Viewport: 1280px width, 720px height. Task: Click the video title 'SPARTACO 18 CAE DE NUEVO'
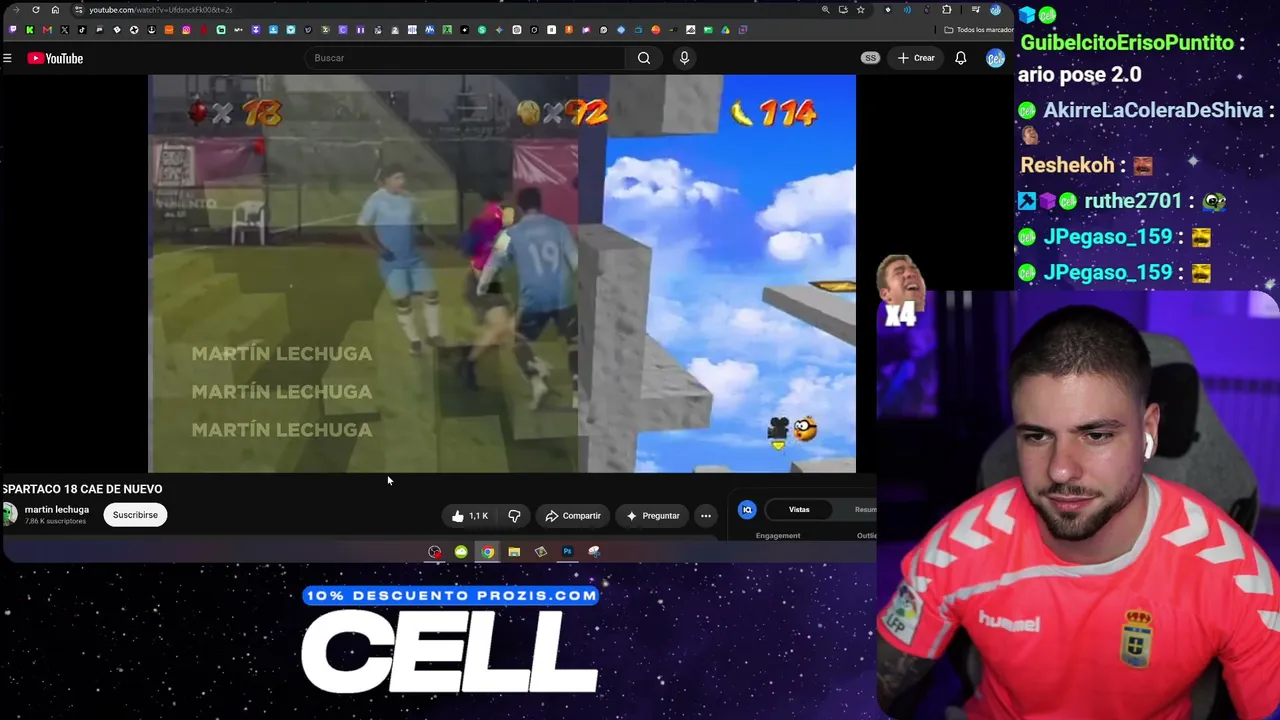tap(82, 489)
